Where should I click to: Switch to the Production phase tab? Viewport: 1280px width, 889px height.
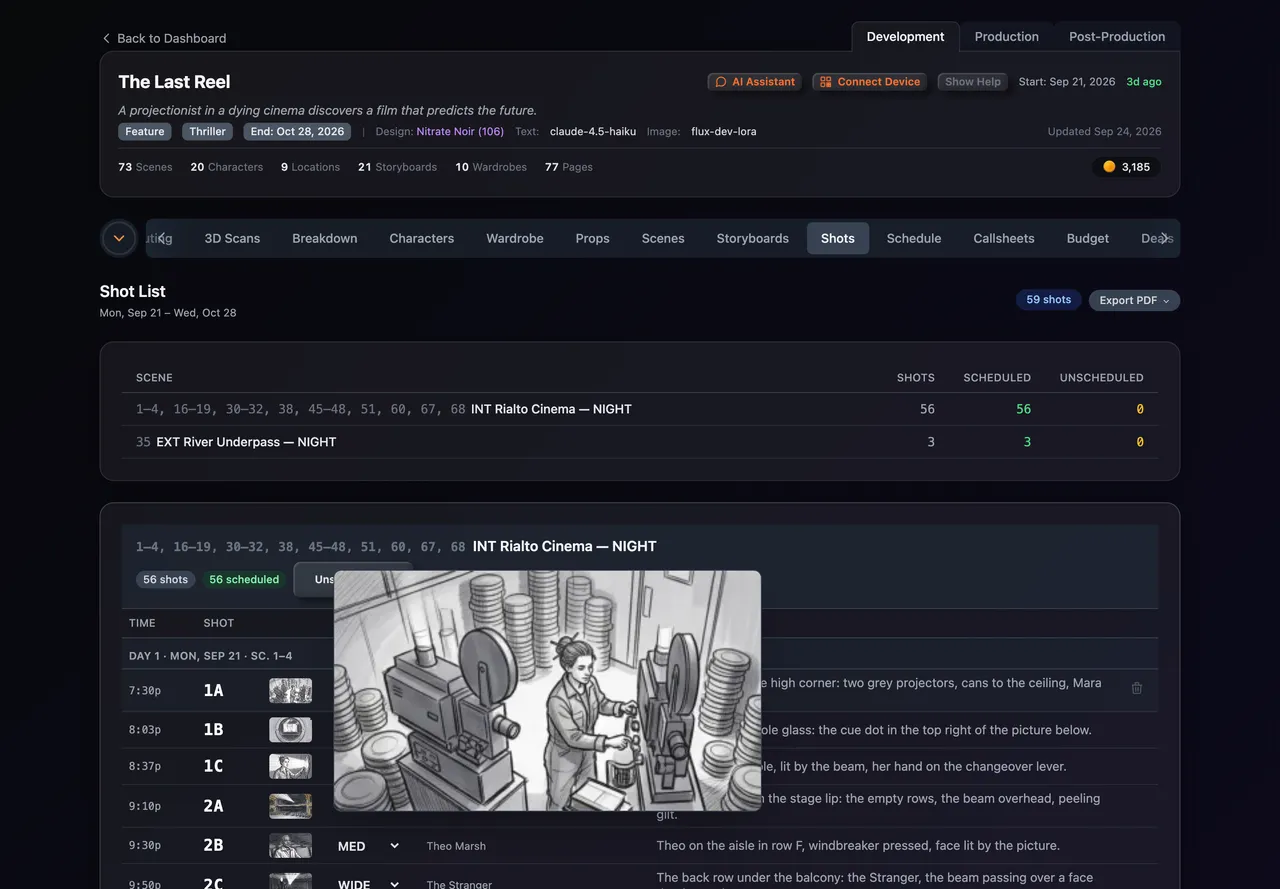(x=1006, y=37)
